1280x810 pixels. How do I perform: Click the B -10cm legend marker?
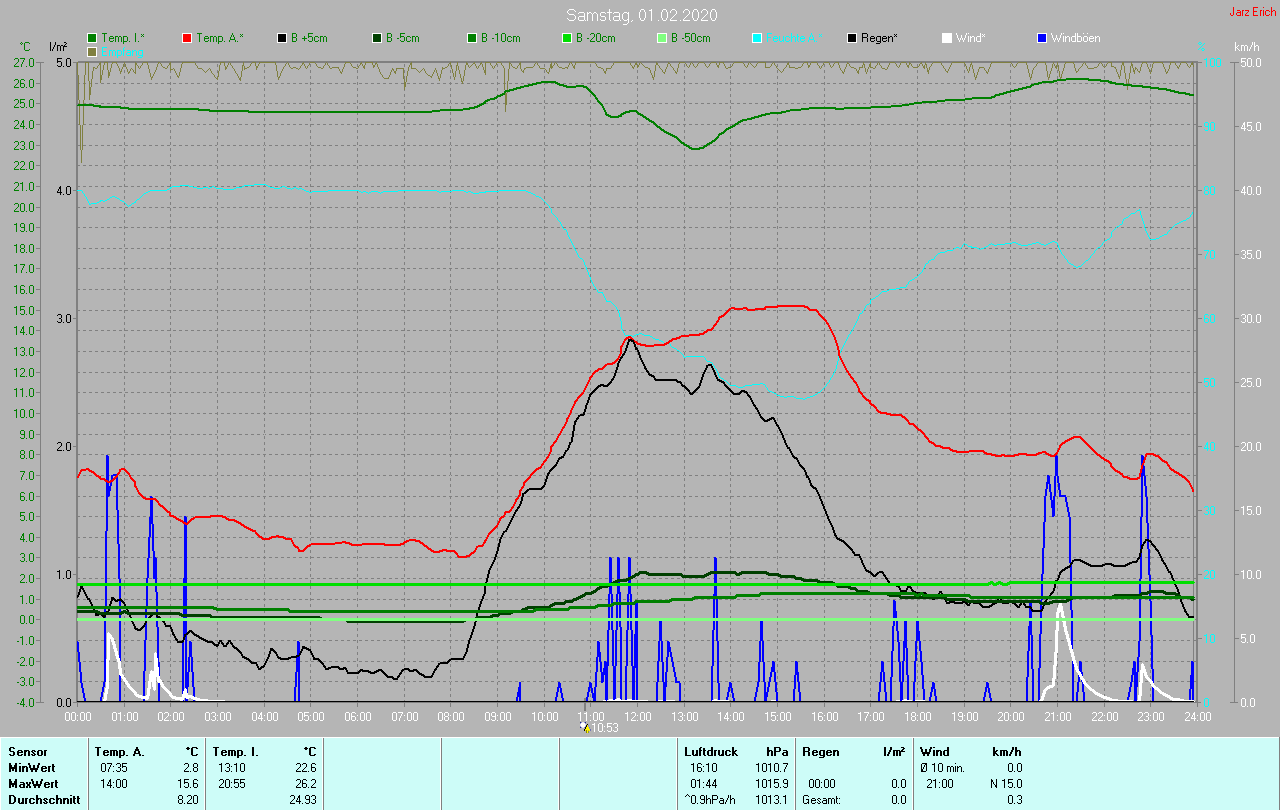[x=472, y=38]
